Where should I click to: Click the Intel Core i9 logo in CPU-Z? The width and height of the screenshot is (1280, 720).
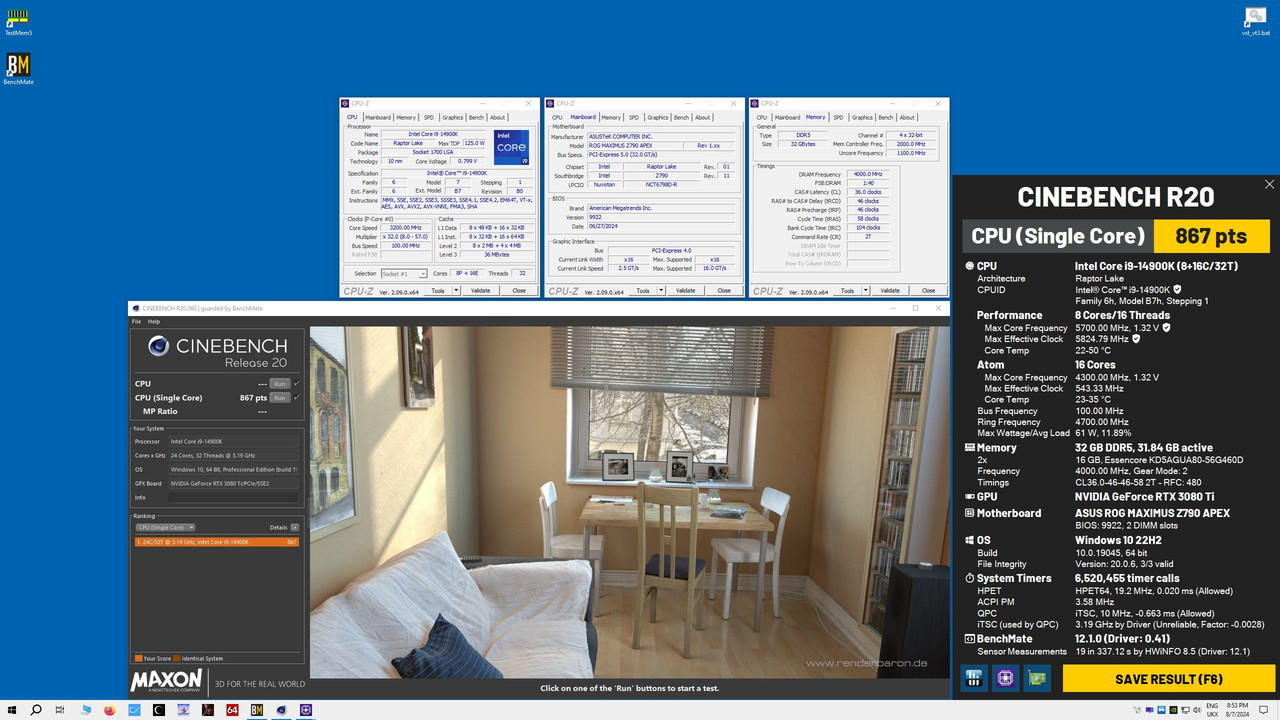[x=512, y=148]
